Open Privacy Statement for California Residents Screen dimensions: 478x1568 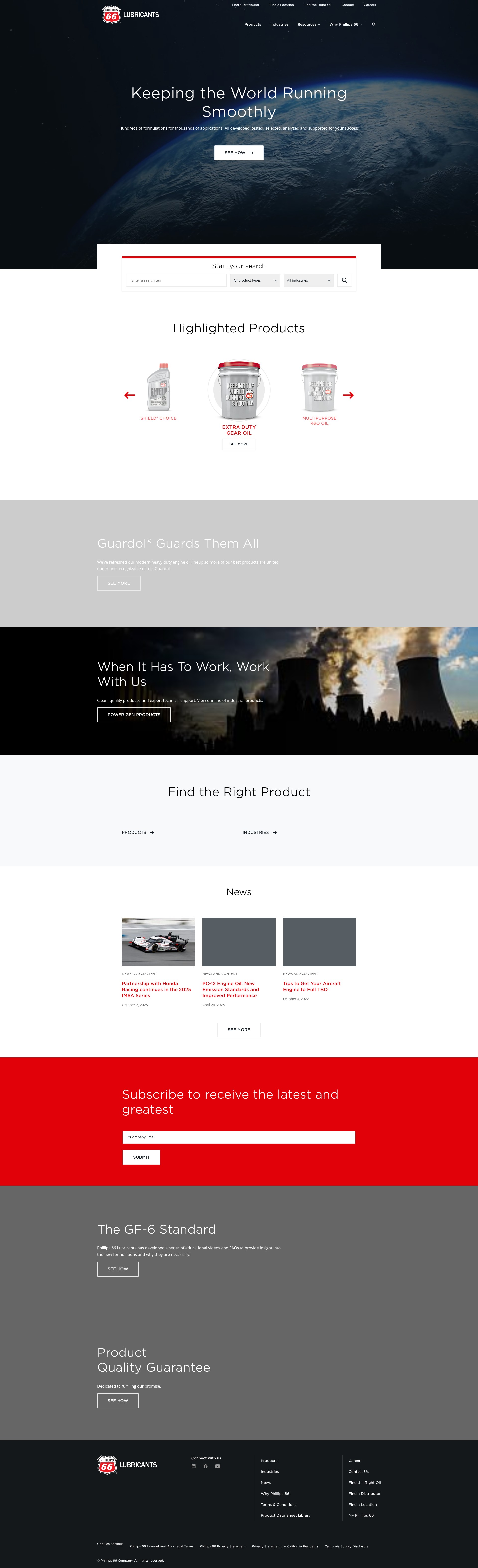tap(285, 1546)
